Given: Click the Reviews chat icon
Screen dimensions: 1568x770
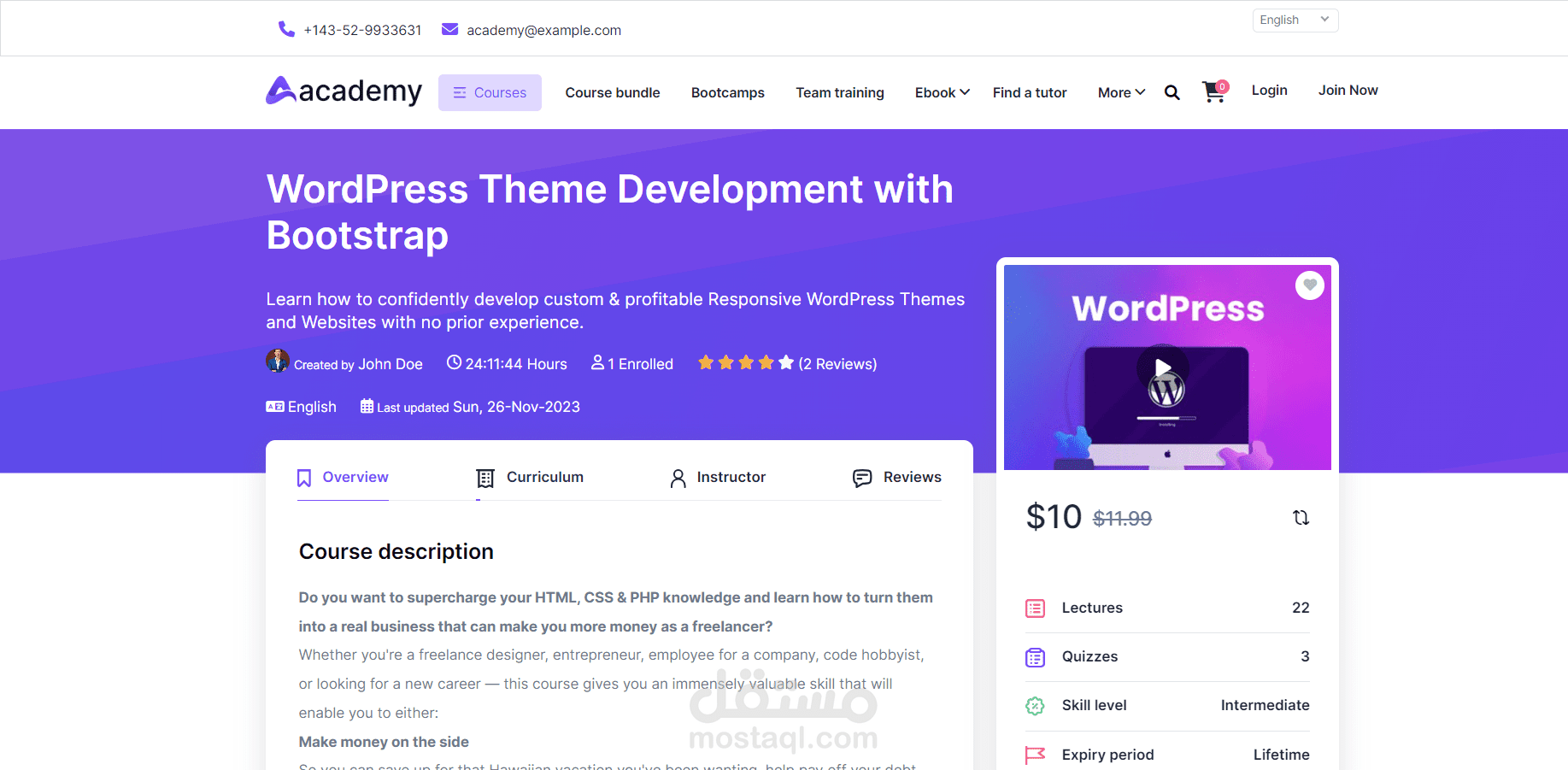Looking at the screenshot, I should (862, 478).
